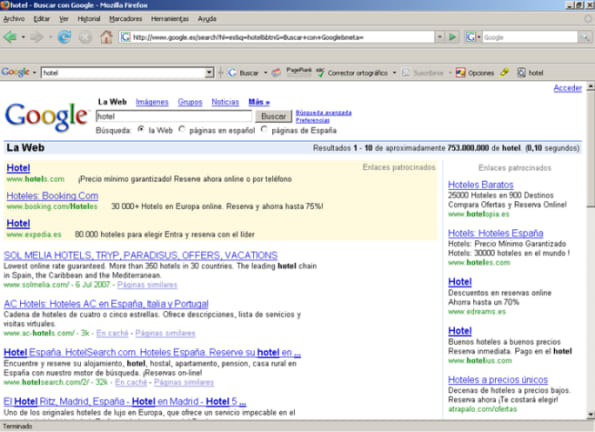
Task: Open the Editar menu
Action: click(41, 19)
